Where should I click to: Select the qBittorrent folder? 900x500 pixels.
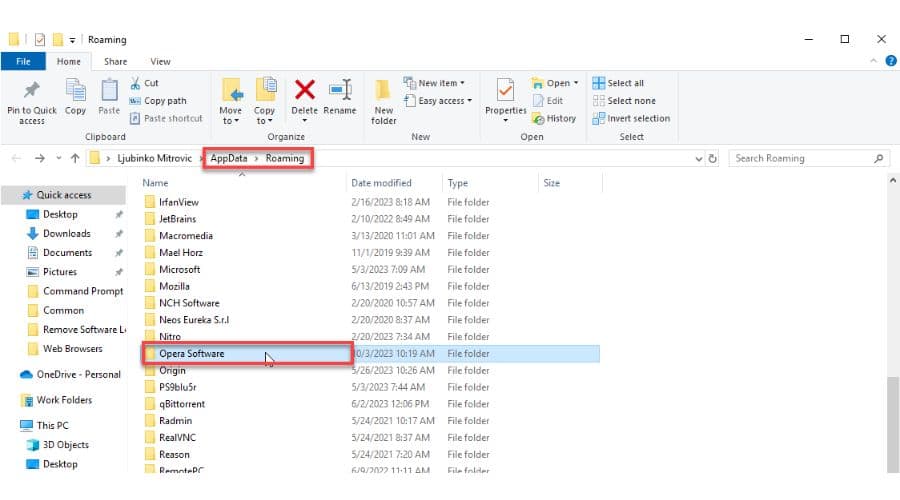(182, 404)
